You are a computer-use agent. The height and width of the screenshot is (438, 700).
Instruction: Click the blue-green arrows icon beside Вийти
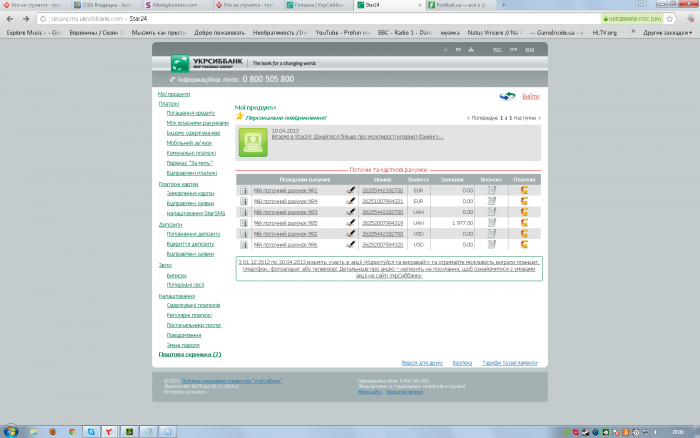point(508,96)
